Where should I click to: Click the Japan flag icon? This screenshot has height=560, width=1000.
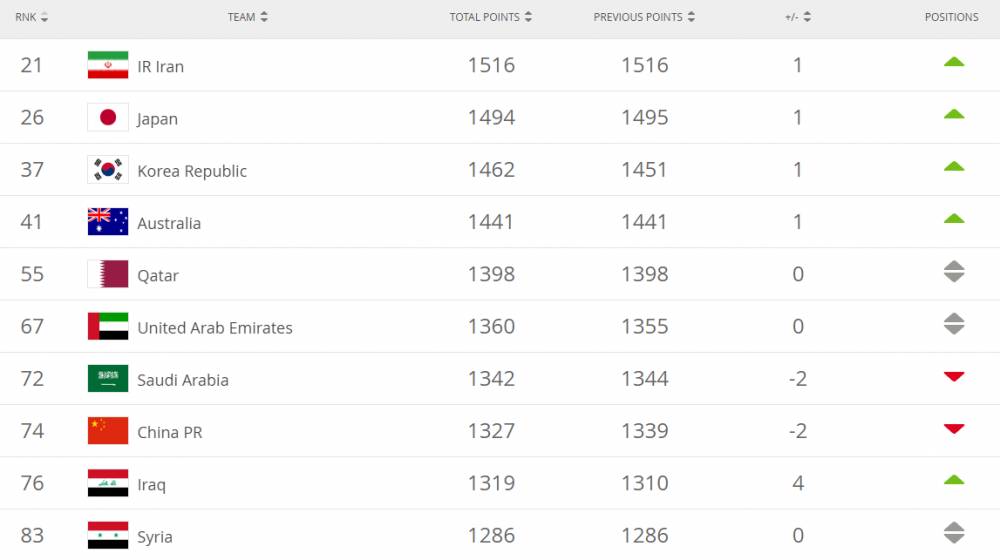tap(108, 118)
